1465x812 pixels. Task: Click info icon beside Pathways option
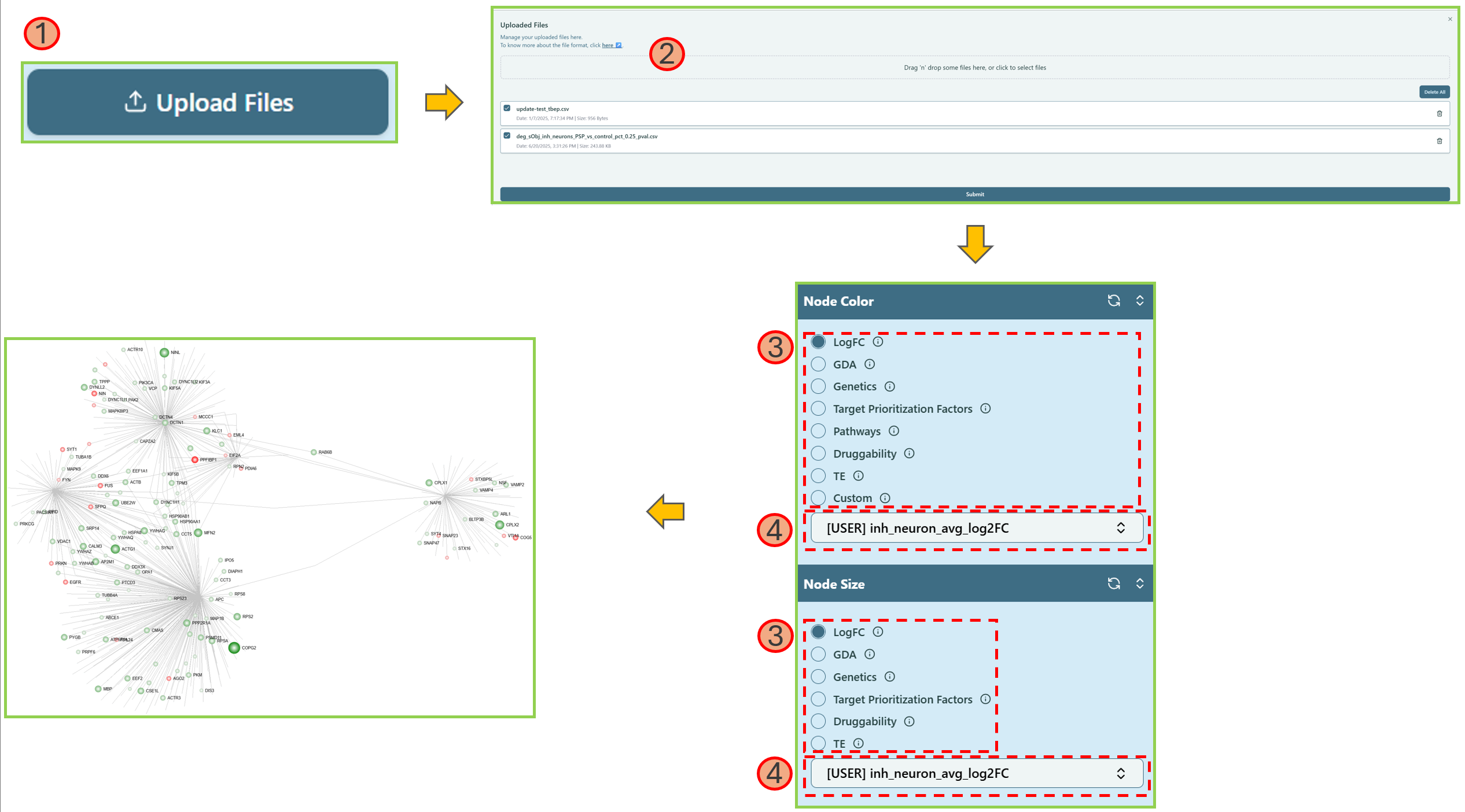pos(893,431)
